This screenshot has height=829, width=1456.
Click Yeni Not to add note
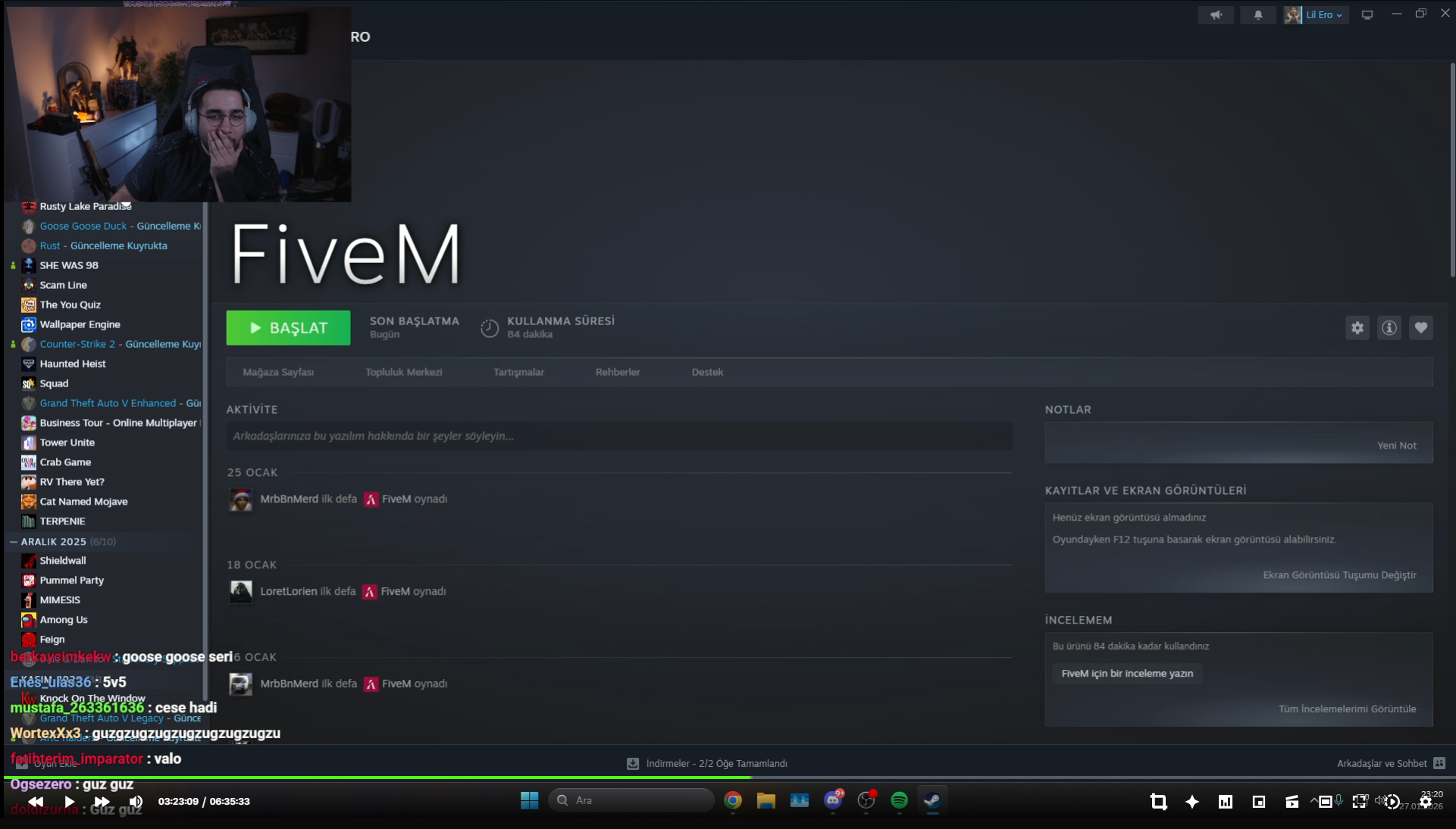pyautogui.click(x=1396, y=446)
